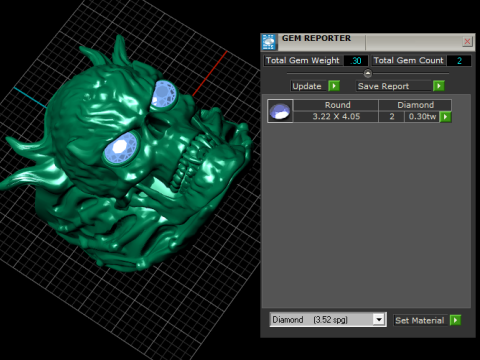Close the Gem Reporter panel
Screen dimensions: 480x360
[x=467, y=42]
